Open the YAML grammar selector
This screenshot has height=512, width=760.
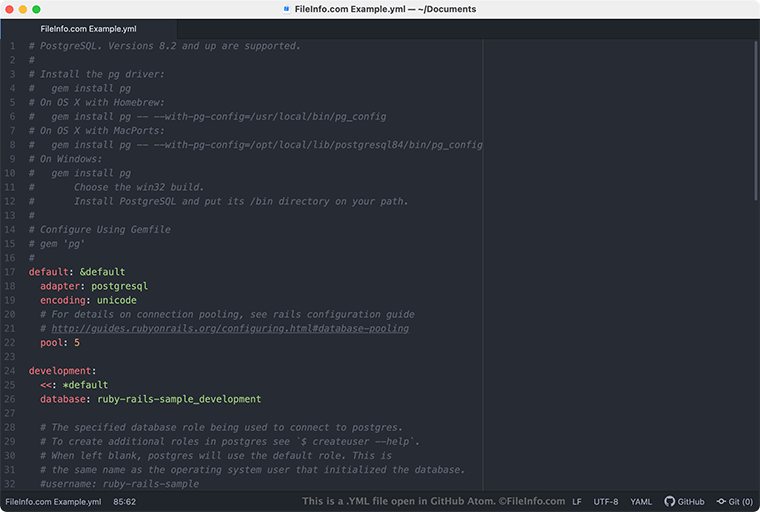click(641, 501)
